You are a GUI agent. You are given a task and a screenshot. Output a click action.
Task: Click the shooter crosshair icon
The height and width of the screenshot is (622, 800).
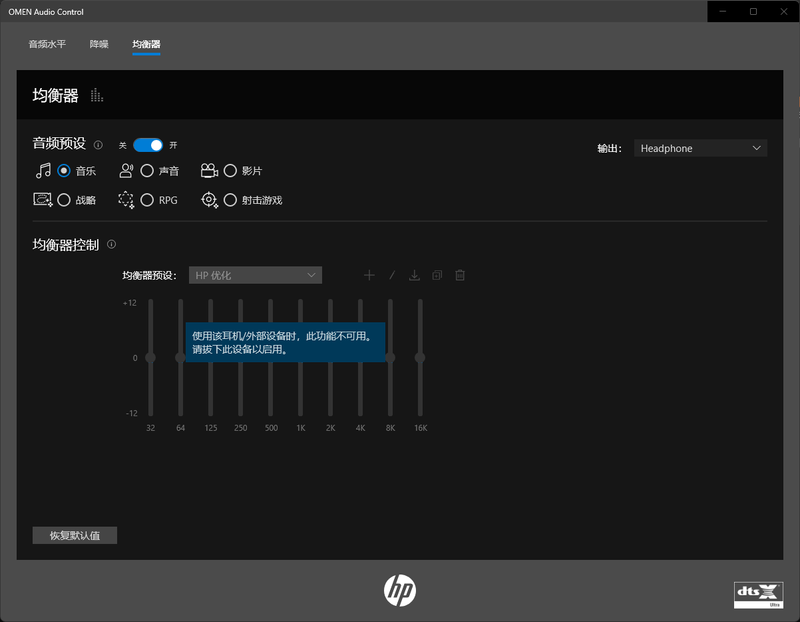pos(209,200)
